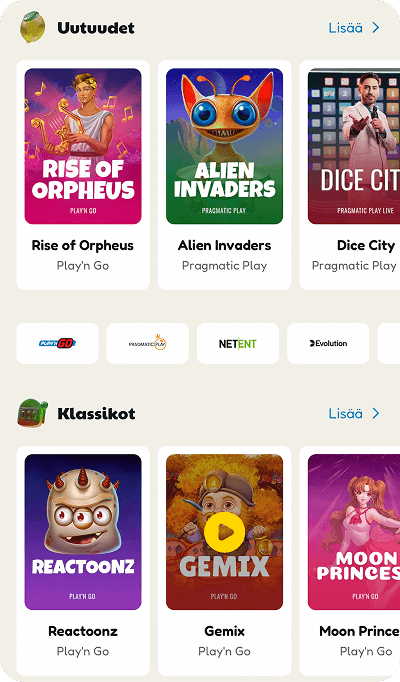Screen dimensions: 400x682
Task: Expand Klassikot with the chevron arrow
Action: pos(376,413)
